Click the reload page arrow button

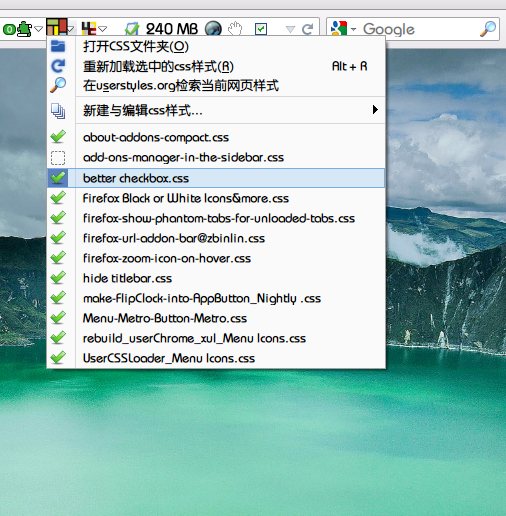click(307, 29)
